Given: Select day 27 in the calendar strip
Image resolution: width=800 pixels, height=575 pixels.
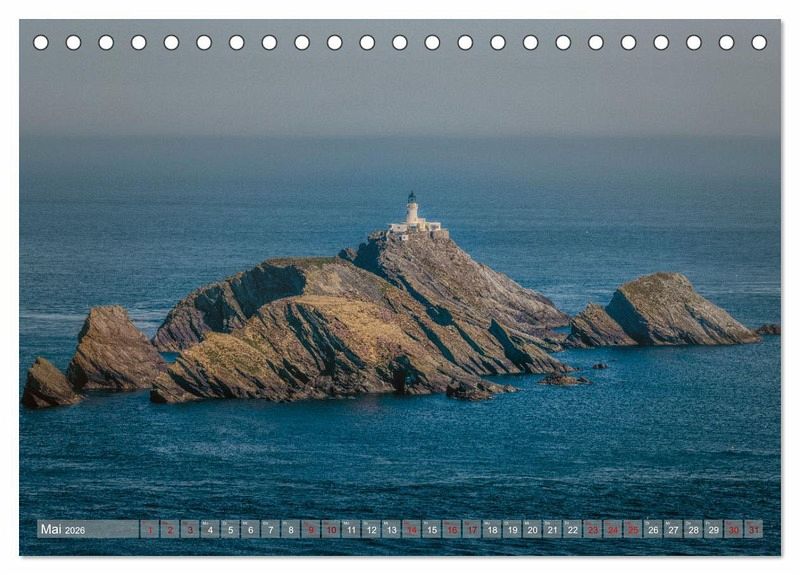Looking at the screenshot, I should (674, 529).
